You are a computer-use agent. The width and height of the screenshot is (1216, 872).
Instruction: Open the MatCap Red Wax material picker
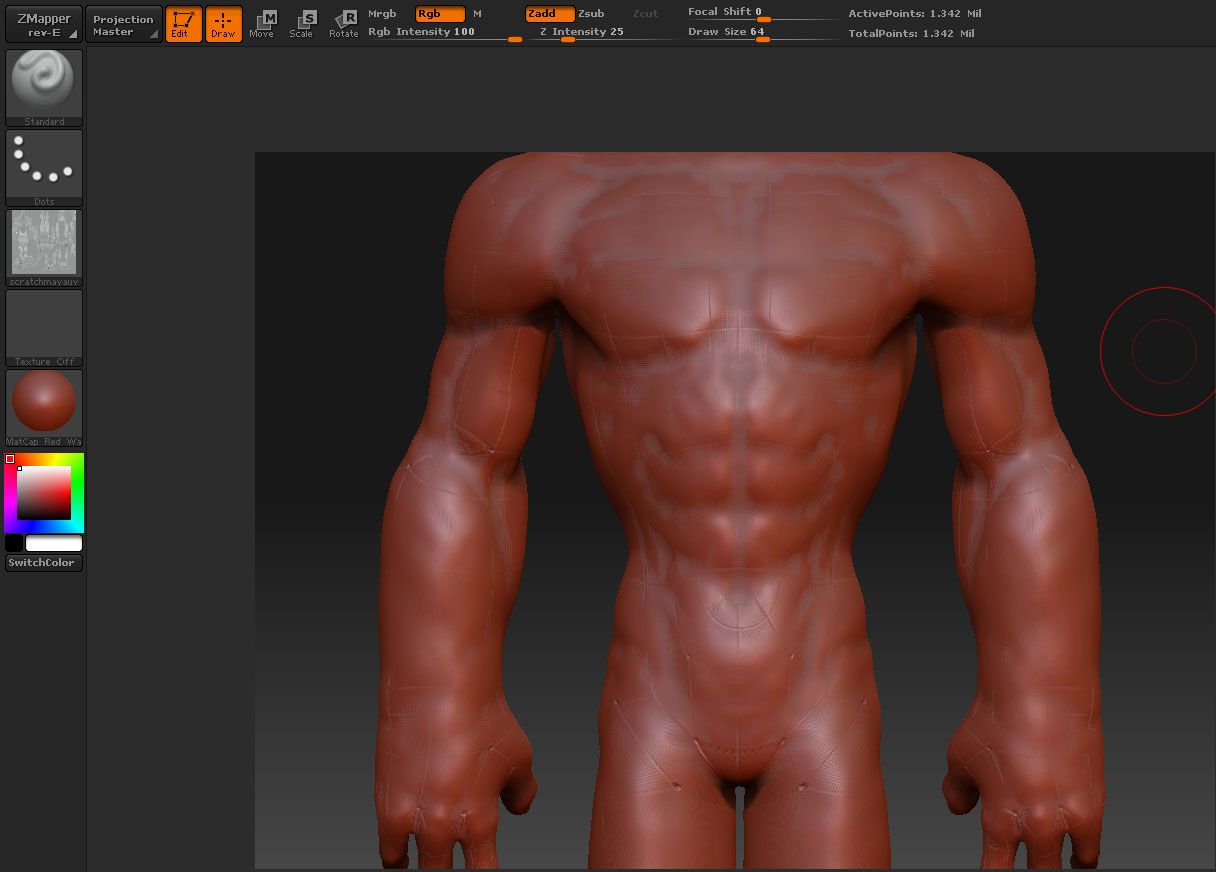pos(44,408)
